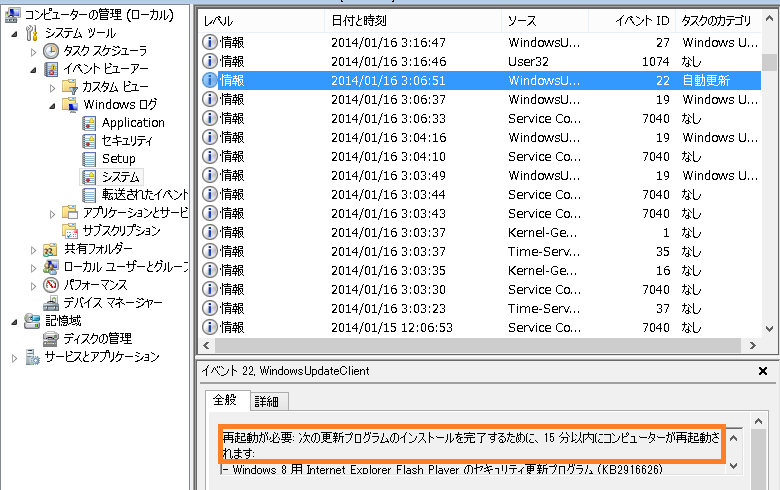Select Kernel-Ge... event with ID 16

coord(480,270)
